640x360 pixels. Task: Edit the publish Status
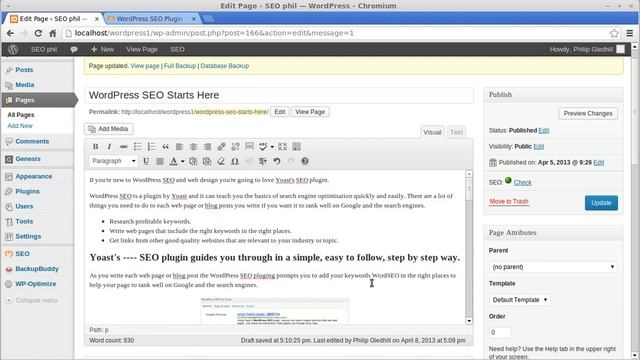(x=543, y=131)
